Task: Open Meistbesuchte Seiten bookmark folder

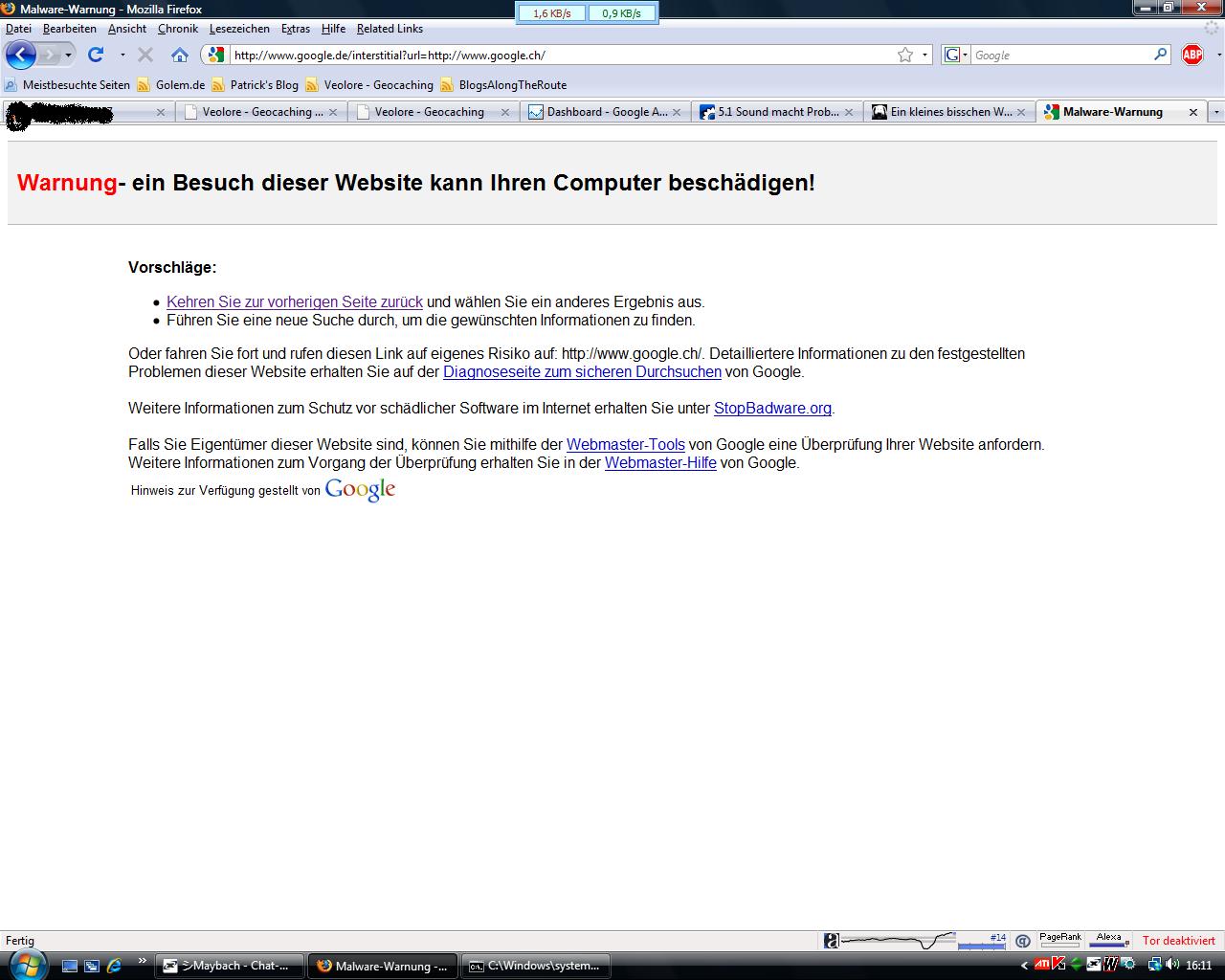Action: (67, 85)
